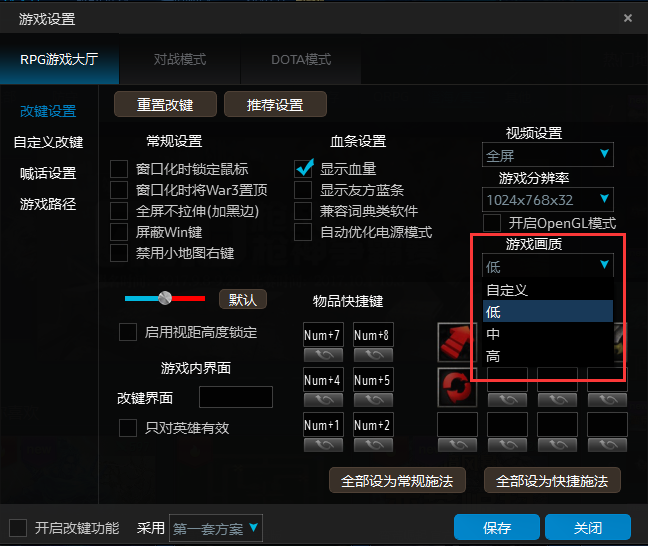The image size is (648, 546).
Task: Reset the Num+1 item hotkey
Action: click(323, 445)
